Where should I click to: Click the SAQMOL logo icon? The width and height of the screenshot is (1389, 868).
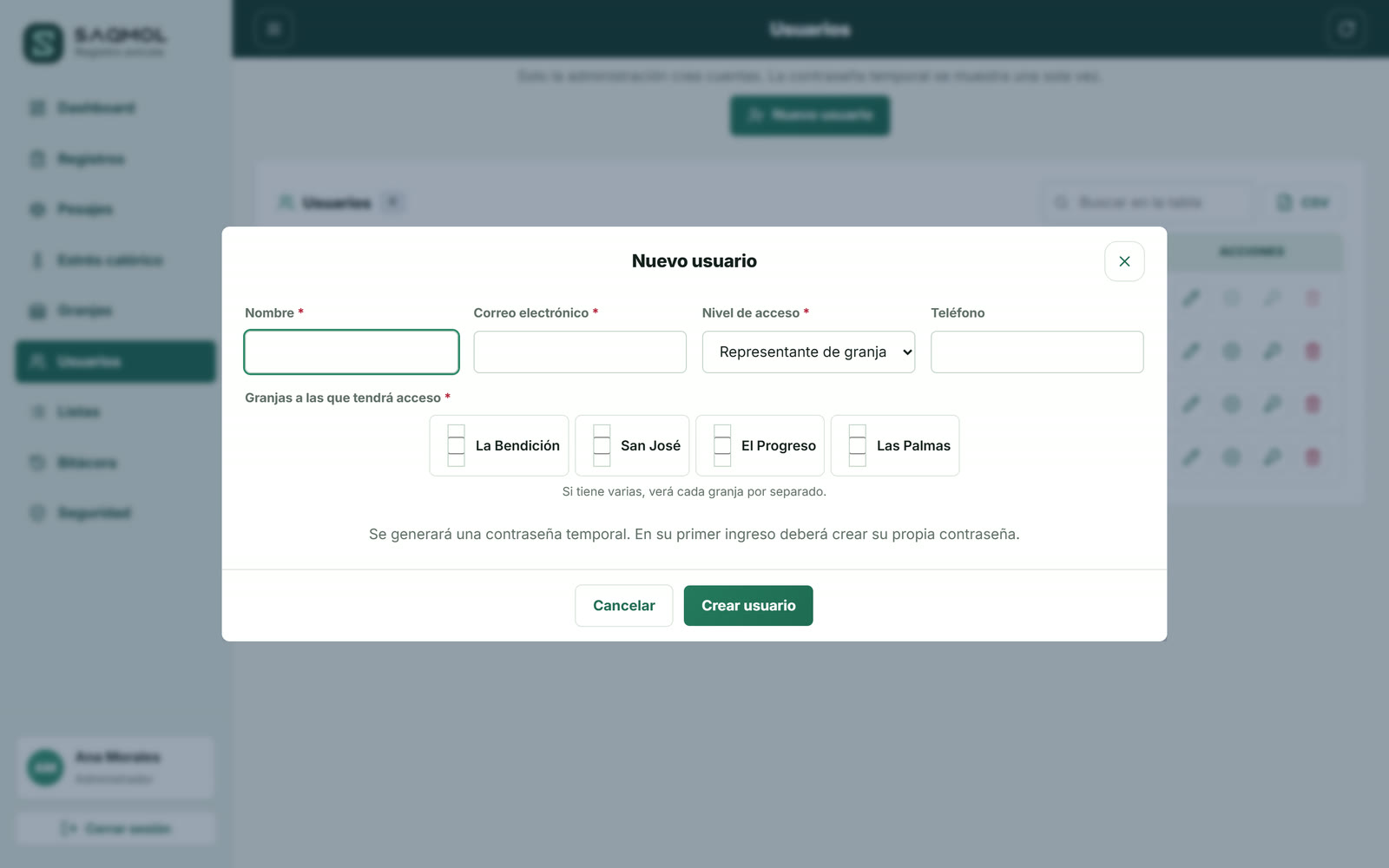(43, 43)
